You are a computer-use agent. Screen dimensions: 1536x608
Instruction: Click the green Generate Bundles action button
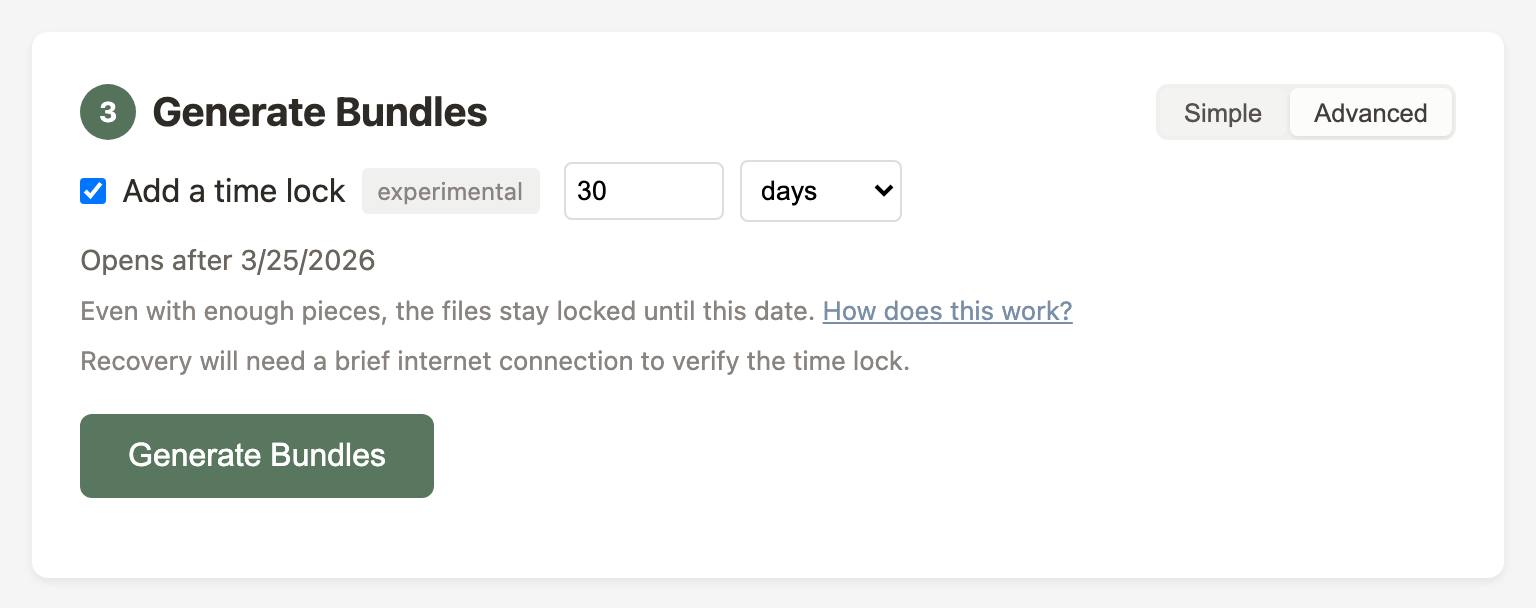256,455
